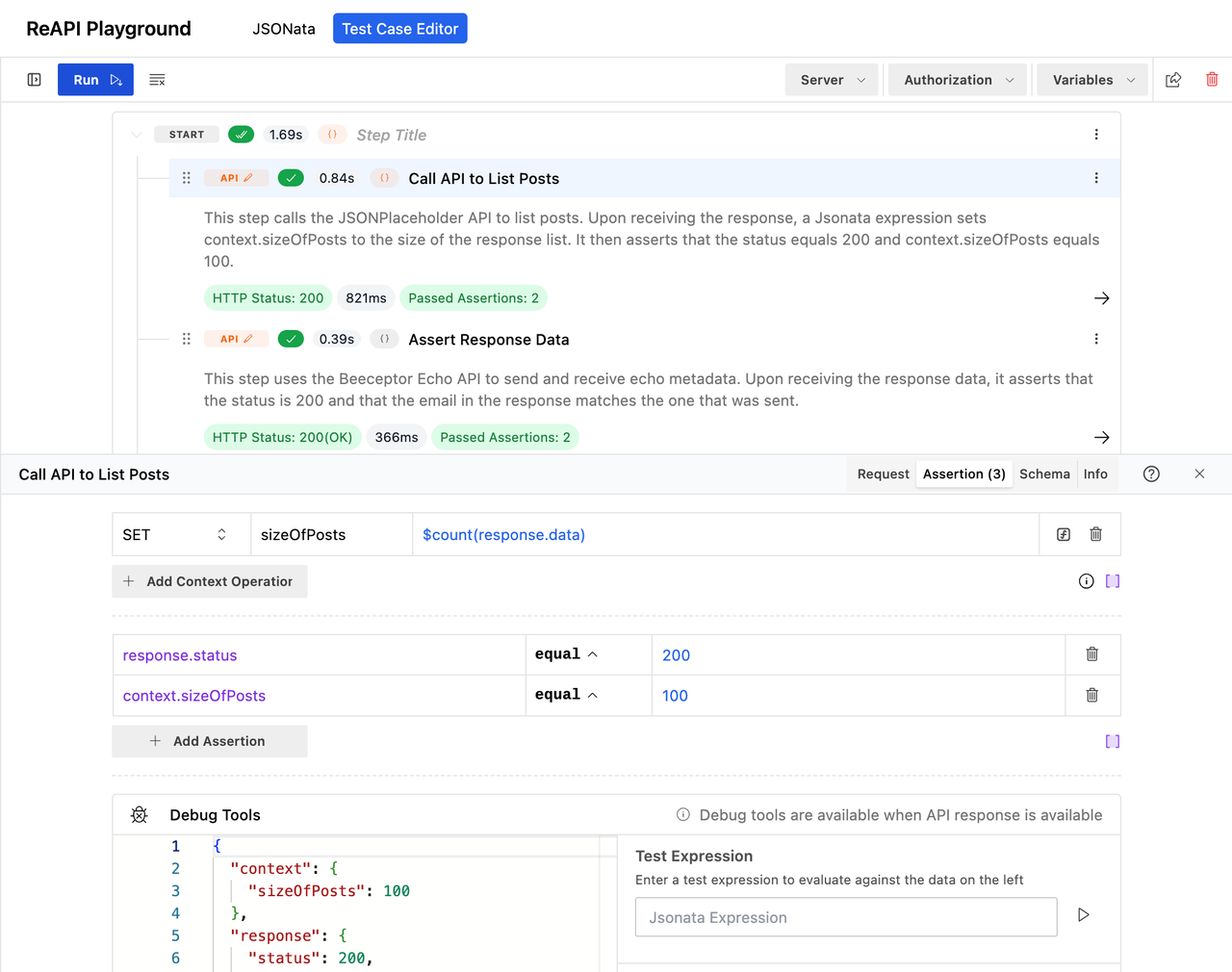This screenshot has height=972, width=1232.
Task: Click the "sizeOfPosts": 100 line in JSON viewer
Action: [x=329, y=891]
